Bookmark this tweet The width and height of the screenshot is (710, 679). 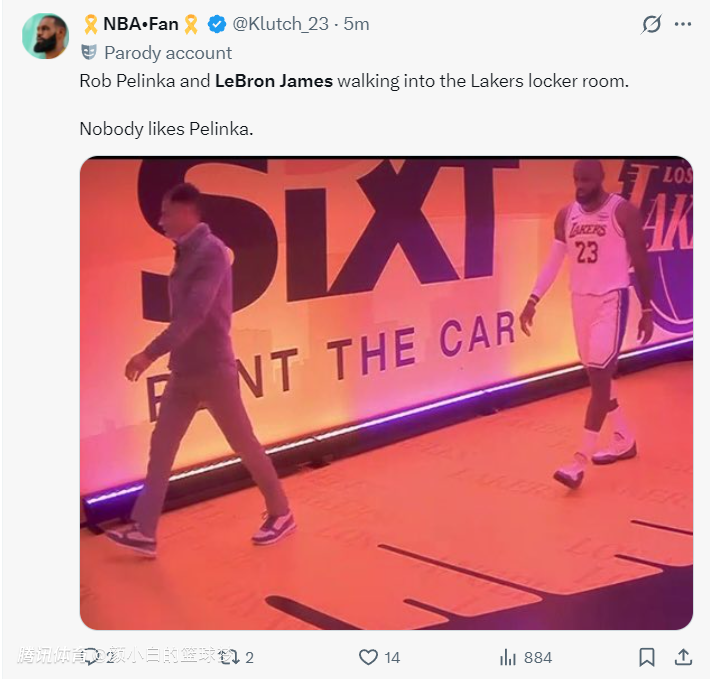[x=647, y=657]
